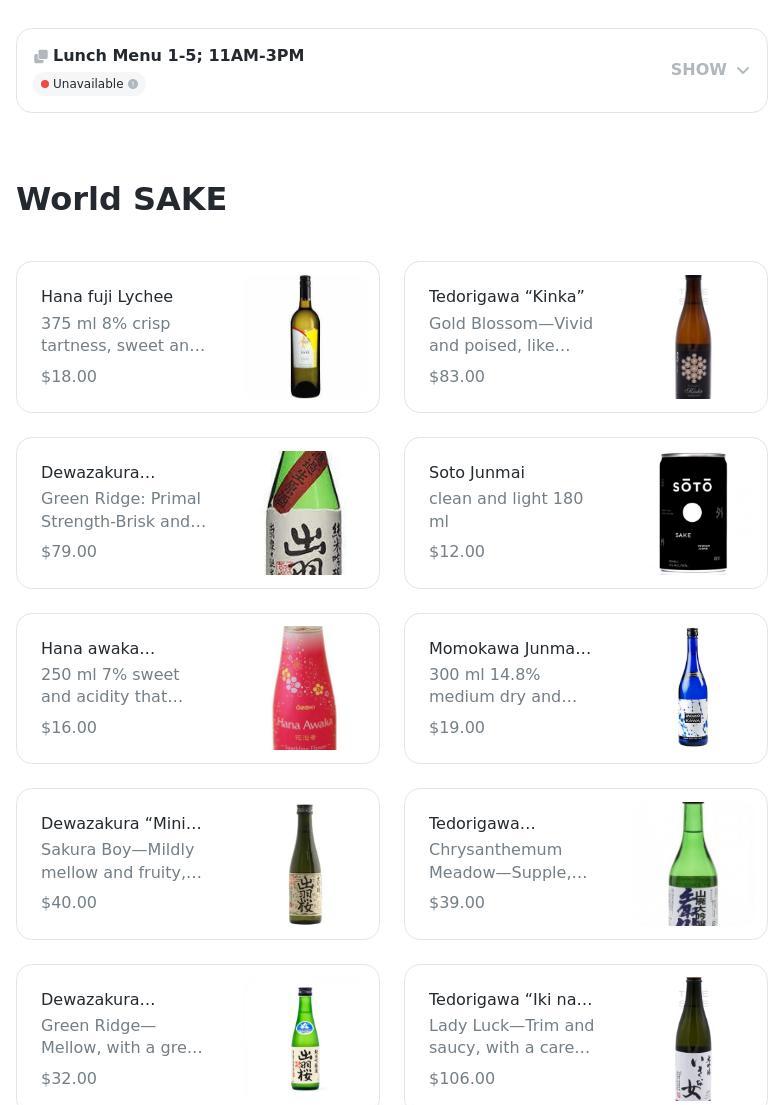Click the Dewazakura Mini bottle photo
The height and width of the screenshot is (1105, 784).
[305, 864]
